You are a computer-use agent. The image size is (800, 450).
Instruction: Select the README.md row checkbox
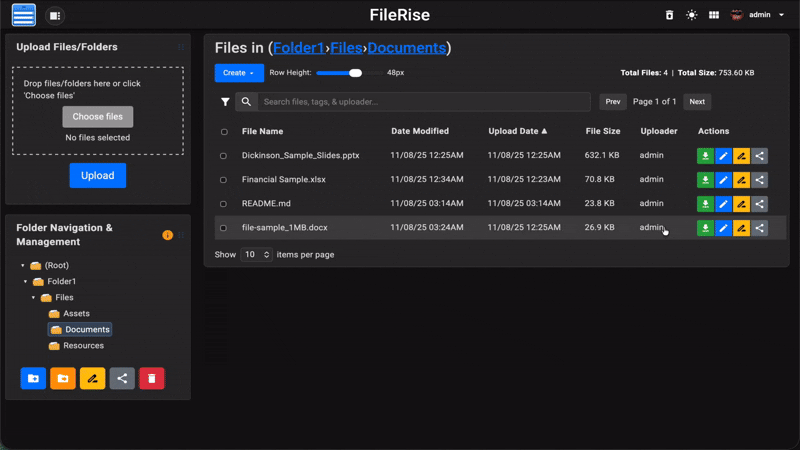[223, 204]
